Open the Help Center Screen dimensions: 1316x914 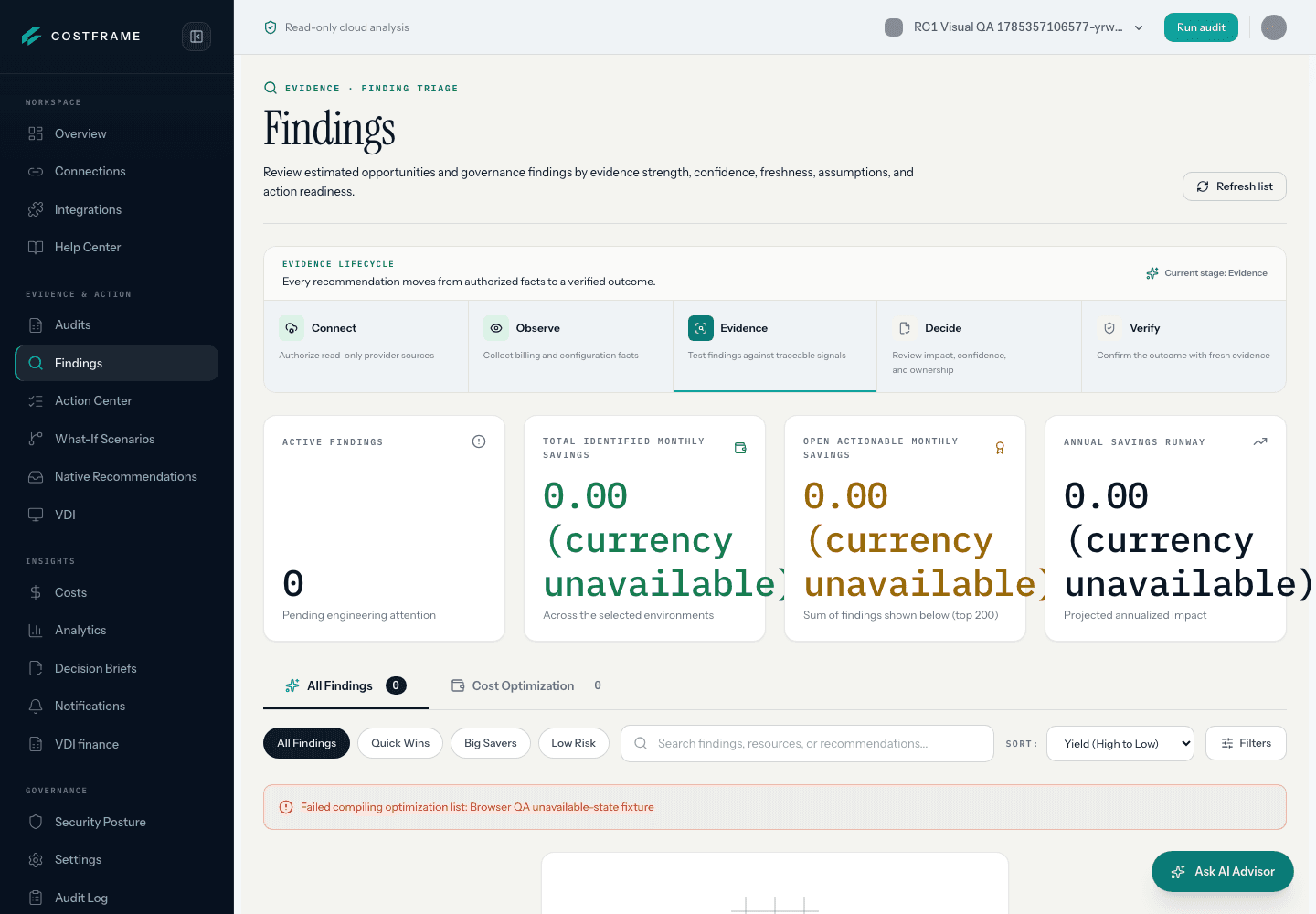point(116,248)
